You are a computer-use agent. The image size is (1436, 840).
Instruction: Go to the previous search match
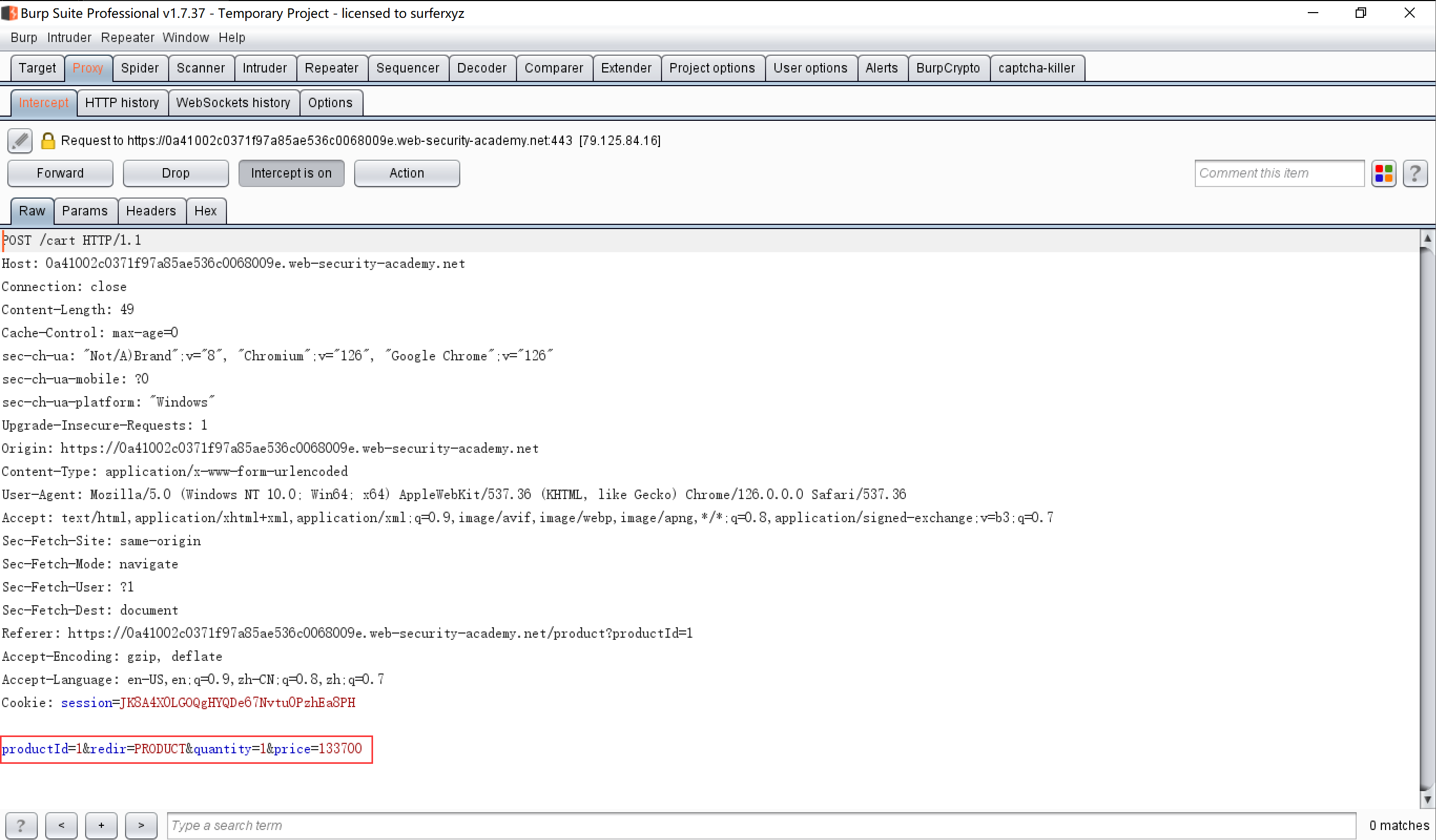pyautogui.click(x=61, y=825)
